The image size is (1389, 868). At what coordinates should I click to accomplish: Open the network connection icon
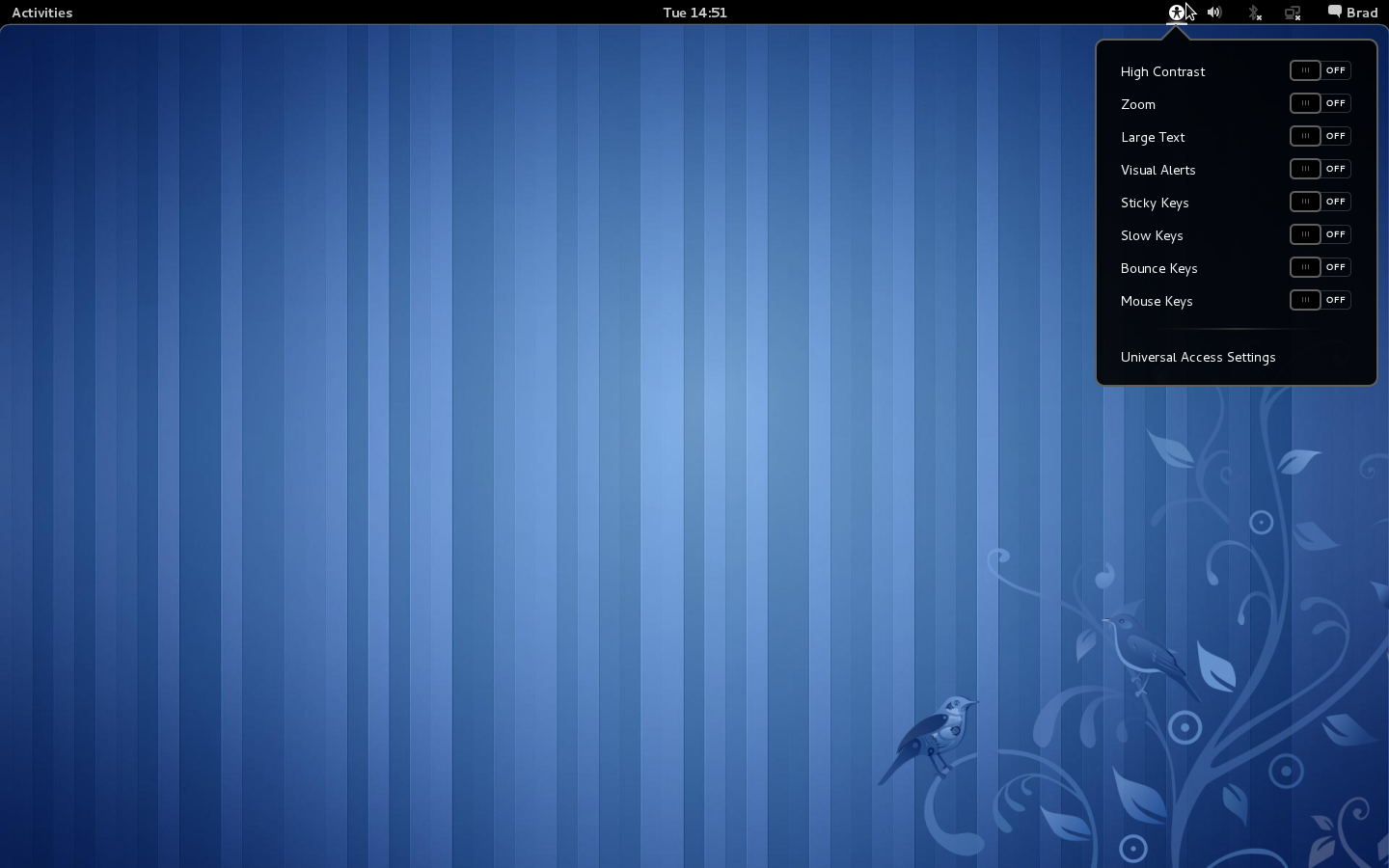pyautogui.click(x=1293, y=13)
